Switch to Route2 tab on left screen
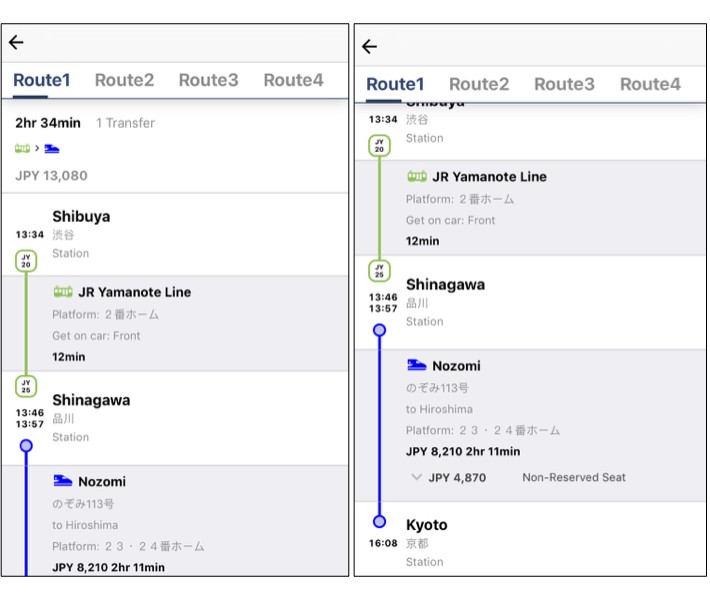 click(125, 80)
